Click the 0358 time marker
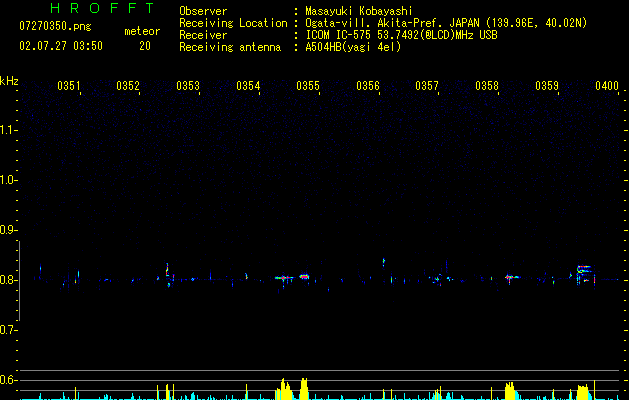This screenshot has width=629, height=400. pyautogui.click(x=487, y=86)
